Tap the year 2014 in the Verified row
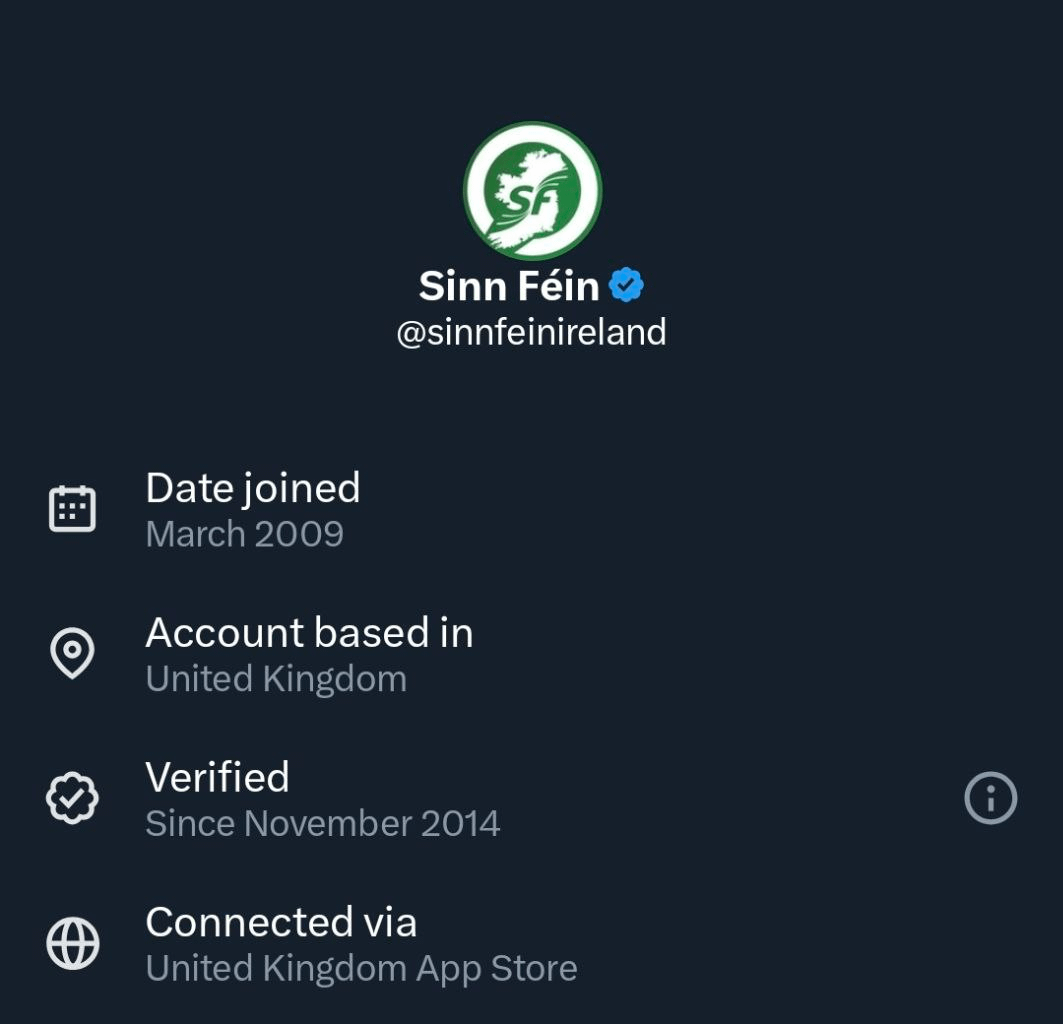Viewport: 1063px width, 1024px height. (460, 823)
